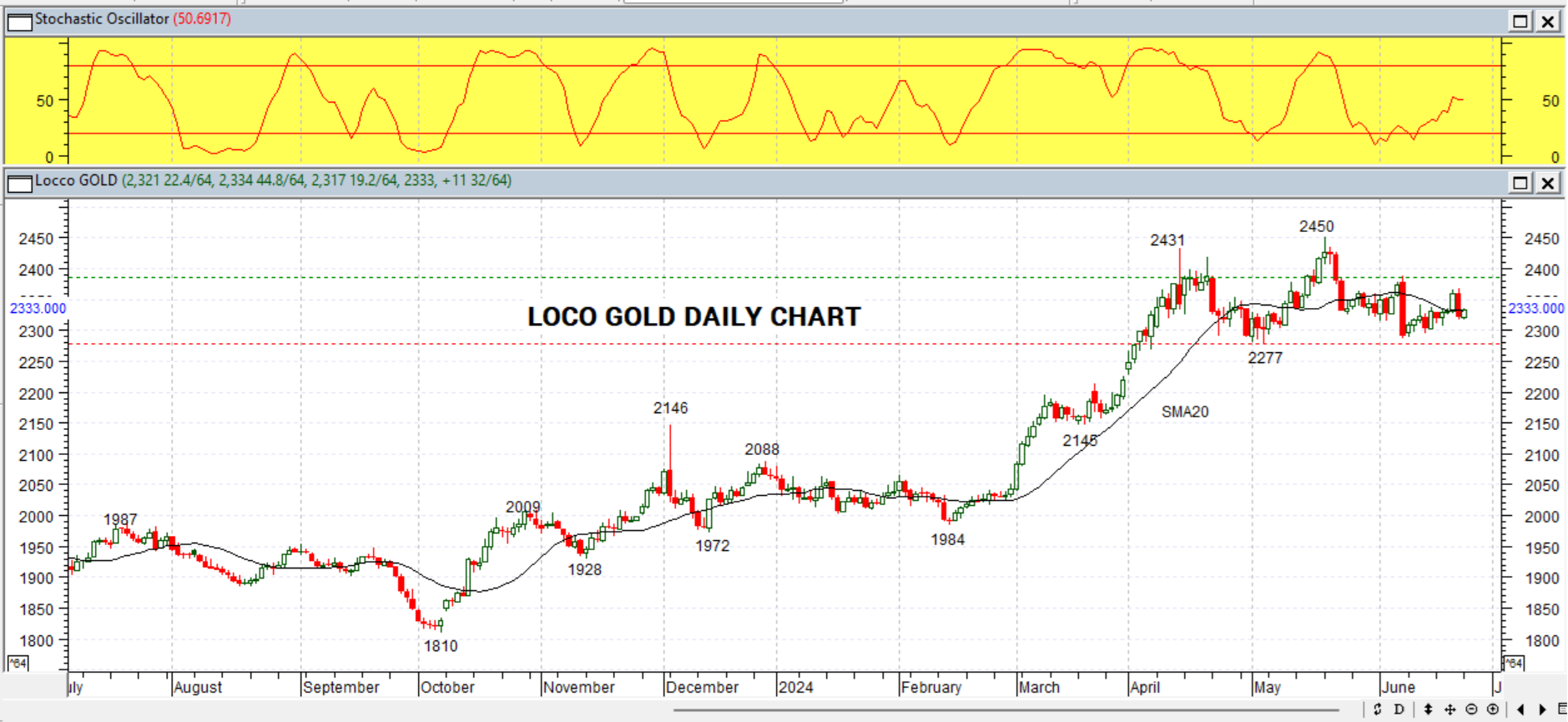Maximize the Stochastic Oscillator pane
This screenshot has width=1568, height=722.
1520,21
